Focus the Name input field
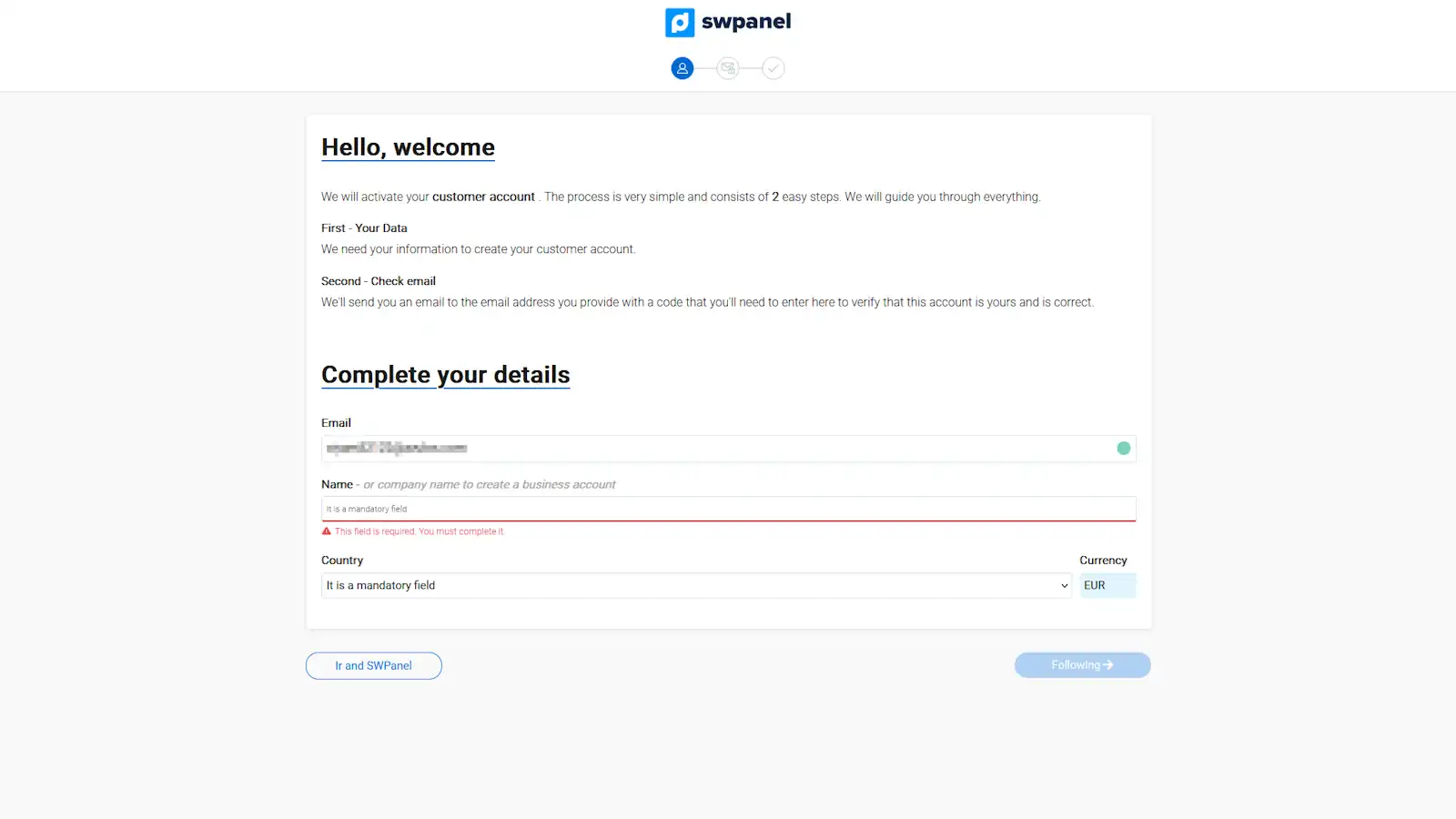The height and width of the screenshot is (819, 1456). tap(729, 509)
